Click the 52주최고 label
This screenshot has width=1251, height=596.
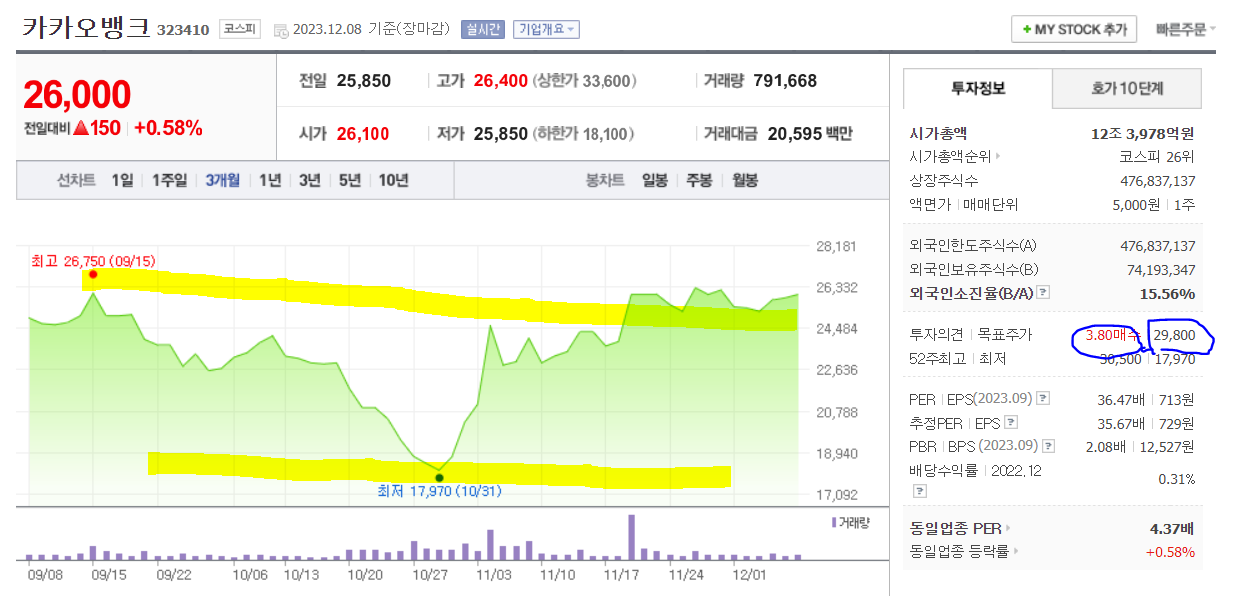[x=938, y=359]
